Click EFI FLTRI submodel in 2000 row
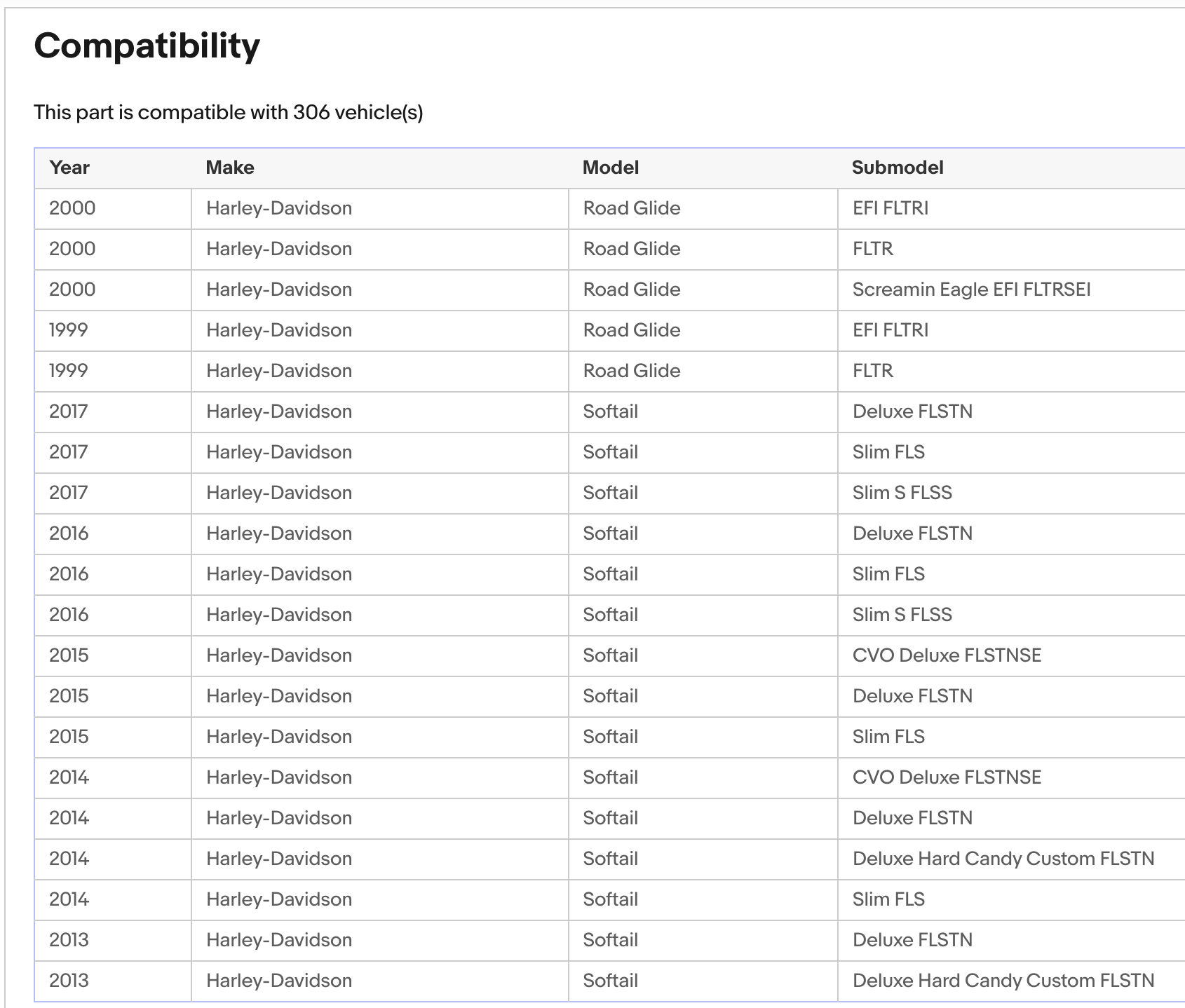 [x=890, y=208]
